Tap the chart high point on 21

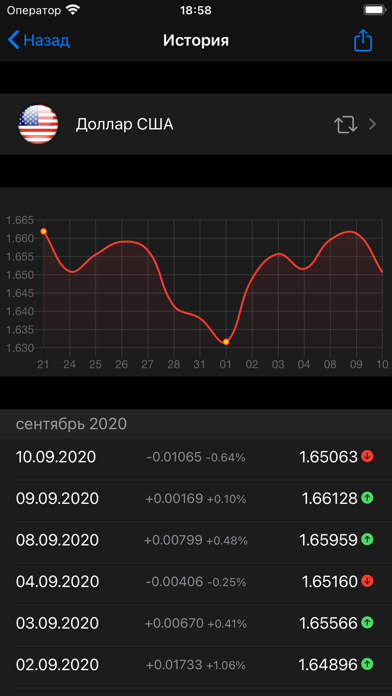(44, 231)
